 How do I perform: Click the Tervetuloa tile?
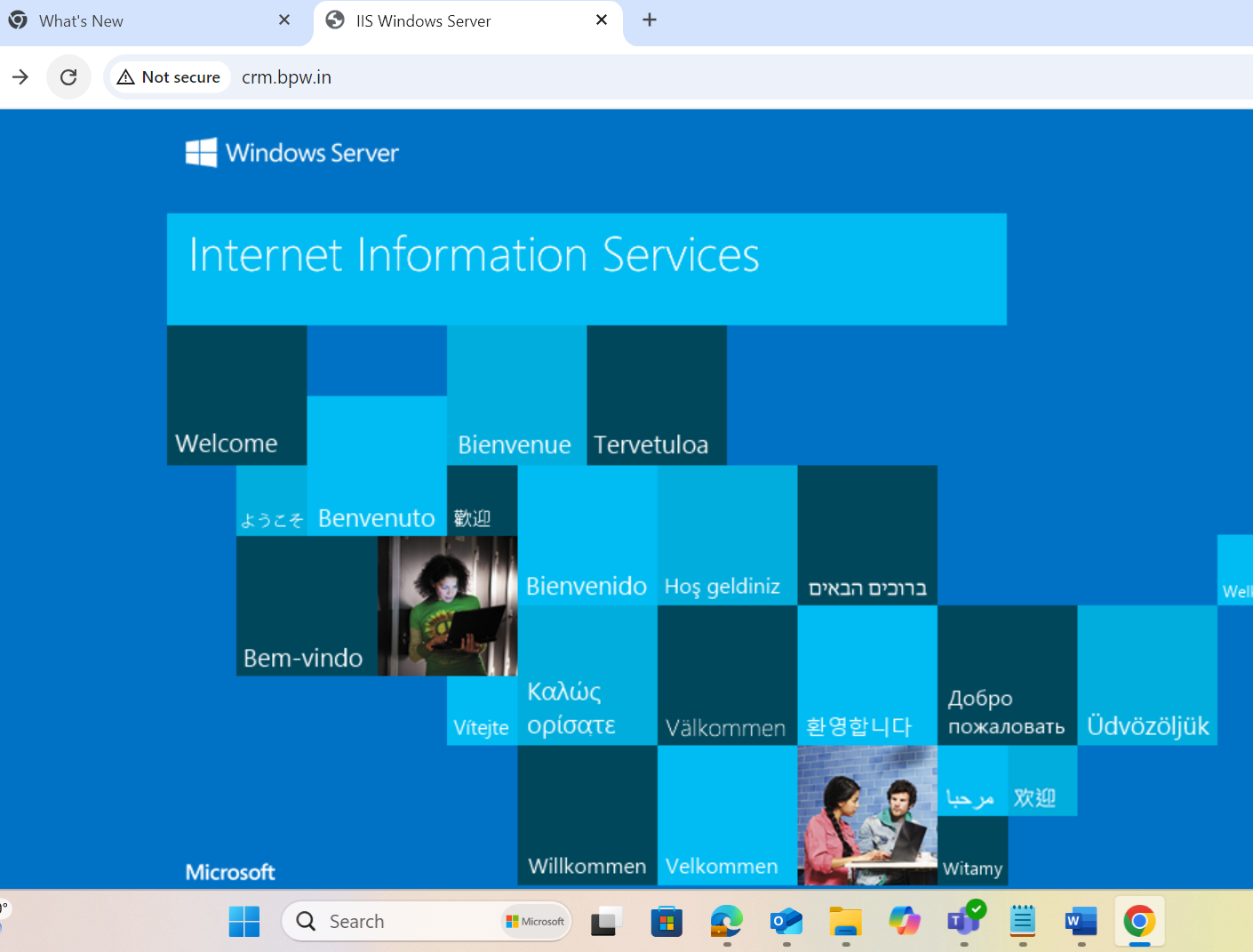tap(657, 396)
